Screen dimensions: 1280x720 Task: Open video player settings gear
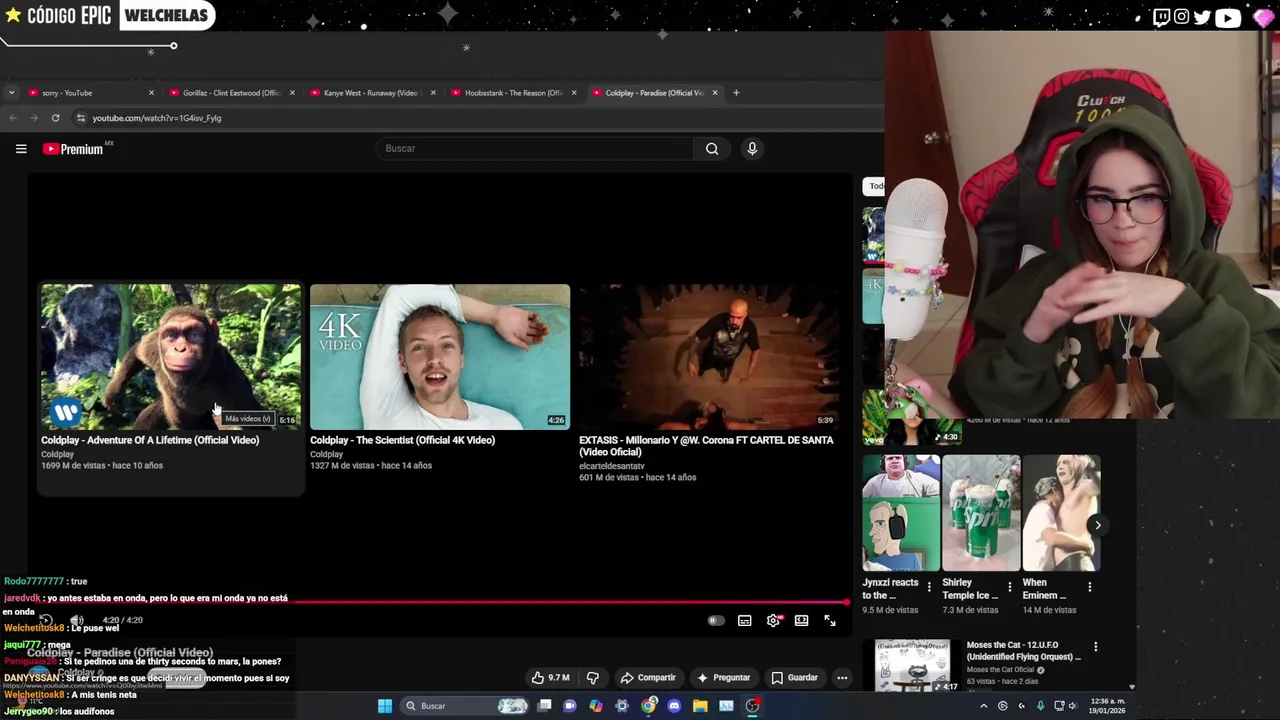[x=773, y=621]
